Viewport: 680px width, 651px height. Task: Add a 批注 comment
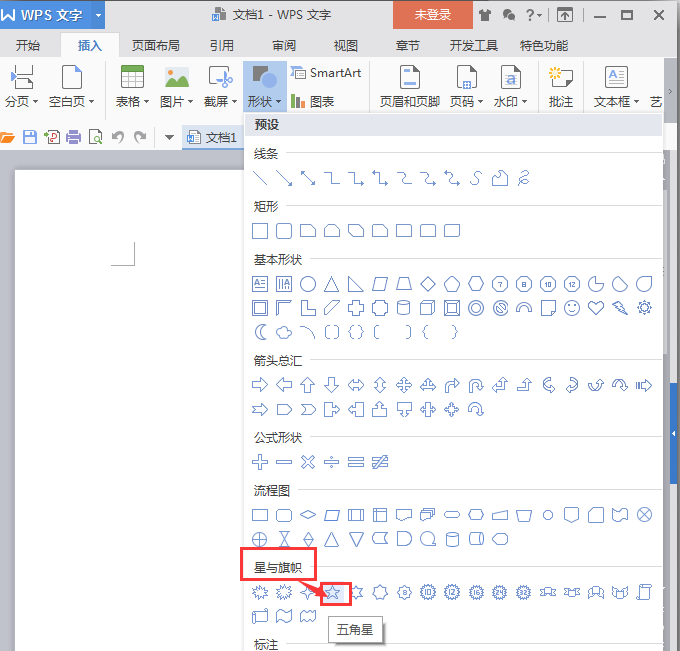561,87
